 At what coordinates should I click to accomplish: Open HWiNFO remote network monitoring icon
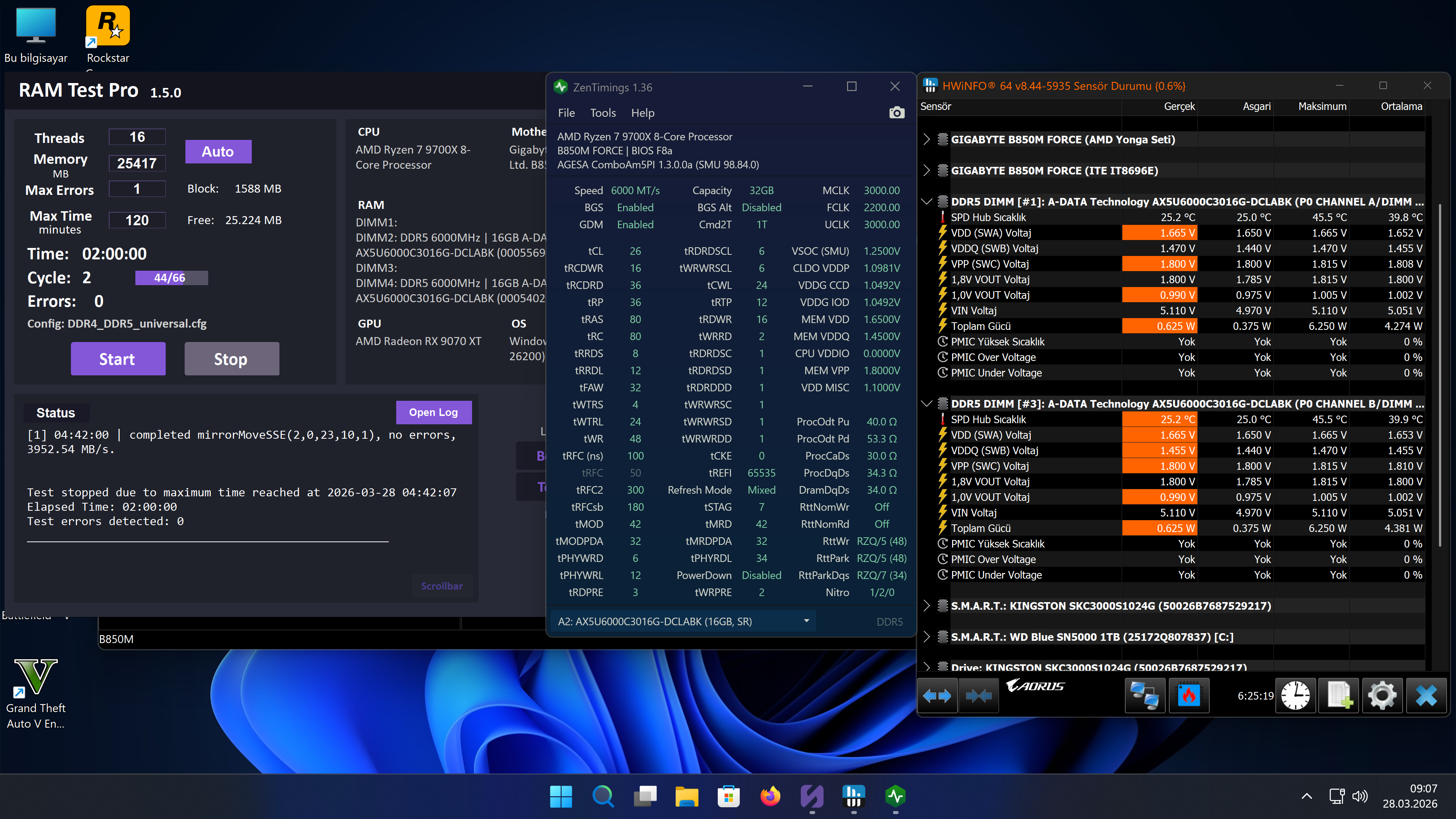coord(1145,696)
